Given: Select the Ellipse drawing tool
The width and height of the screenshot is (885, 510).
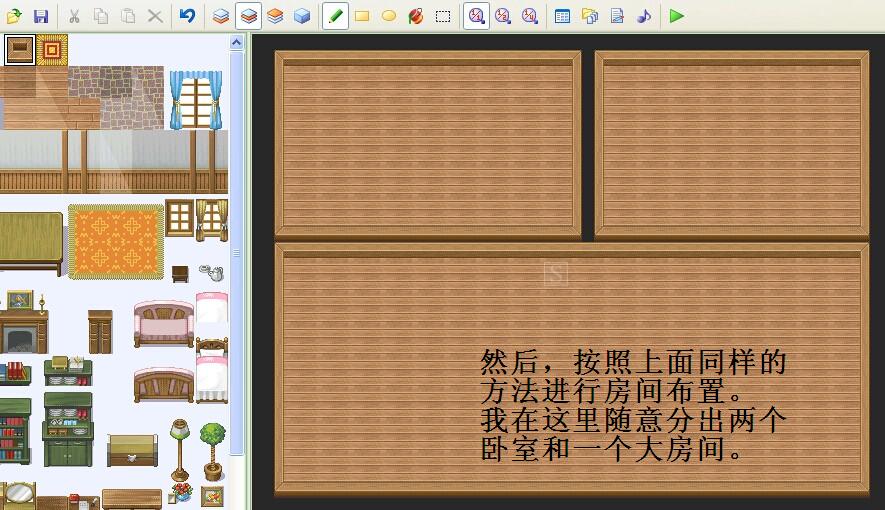Looking at the screenshot, I should (x=389, y=16).
